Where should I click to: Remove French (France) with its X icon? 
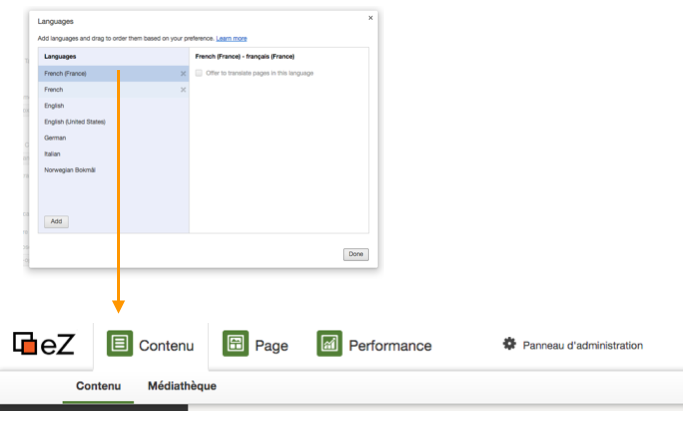(183, 73)
